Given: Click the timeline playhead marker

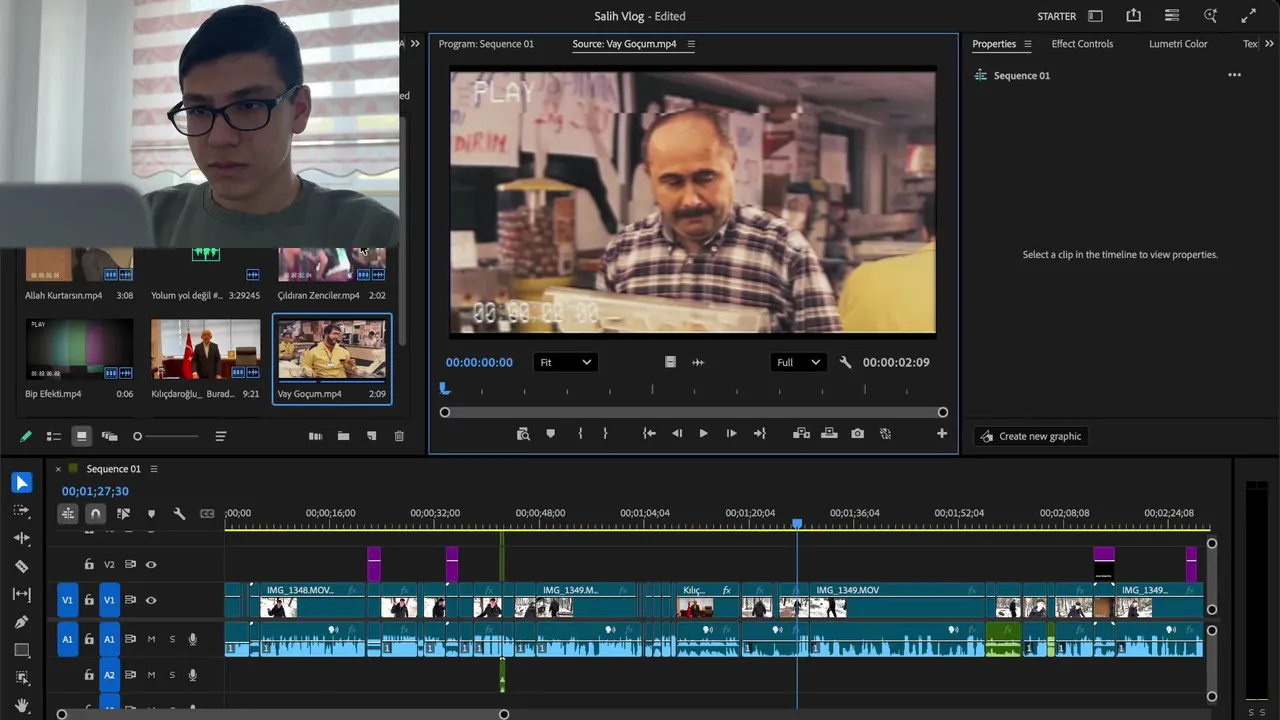Looking at the screenshot, I should (797, 523).
